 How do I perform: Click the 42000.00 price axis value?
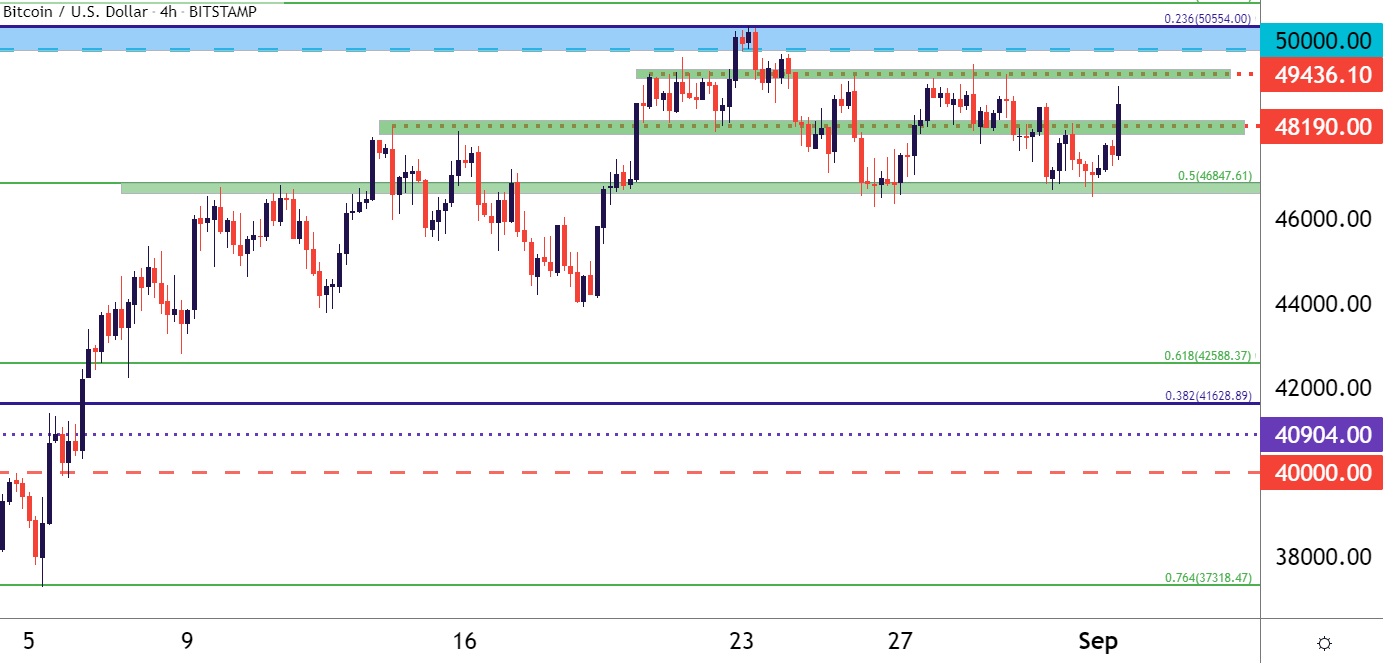click(x=1322, y=388)
